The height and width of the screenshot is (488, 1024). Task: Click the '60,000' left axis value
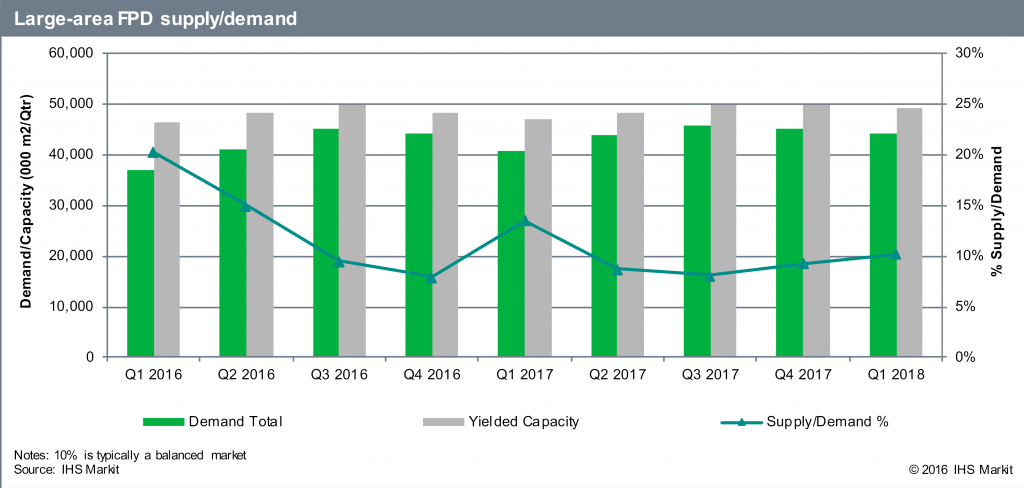click(x=72, y=54)
